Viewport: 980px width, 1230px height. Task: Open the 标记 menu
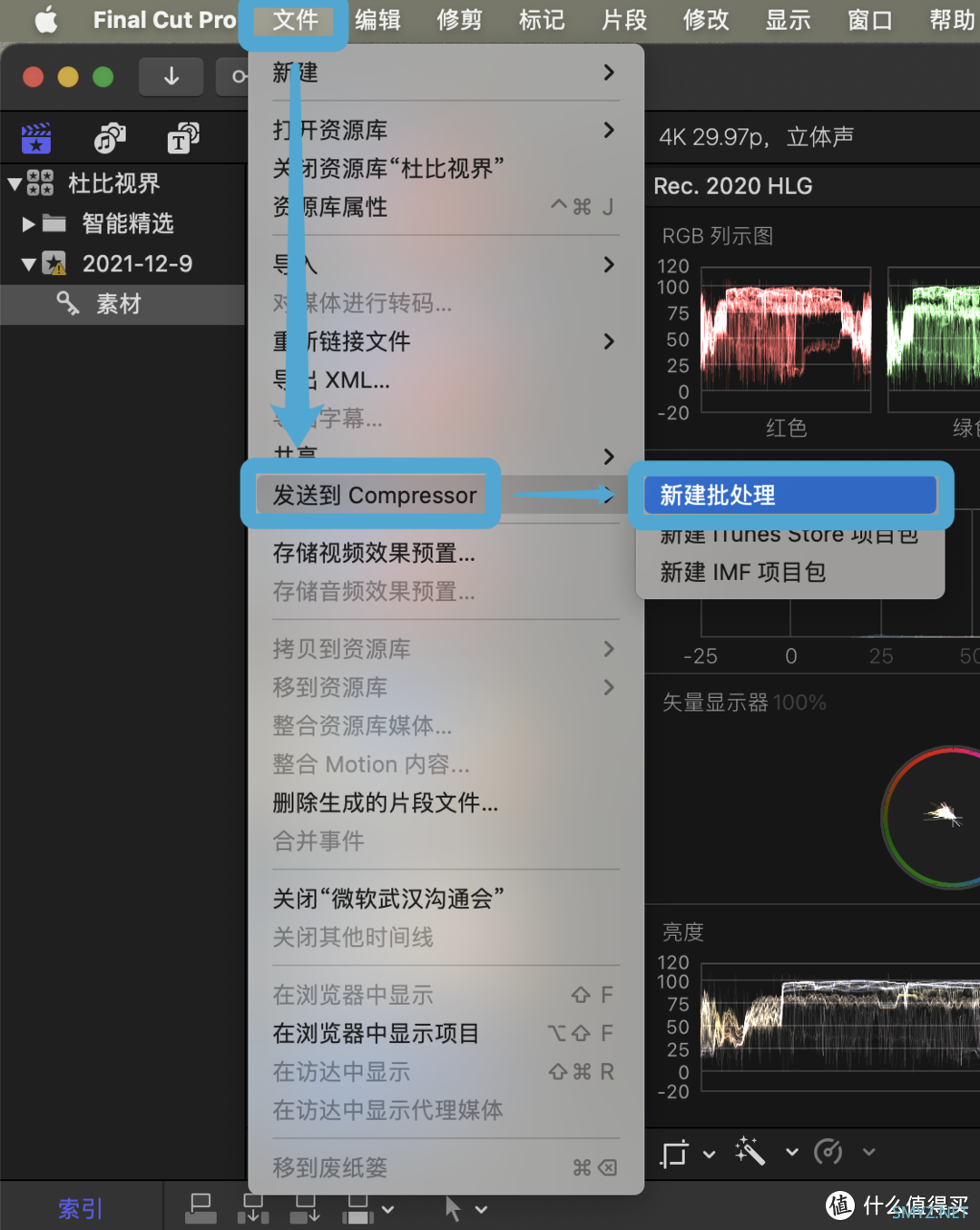click(x=542, y=19)
